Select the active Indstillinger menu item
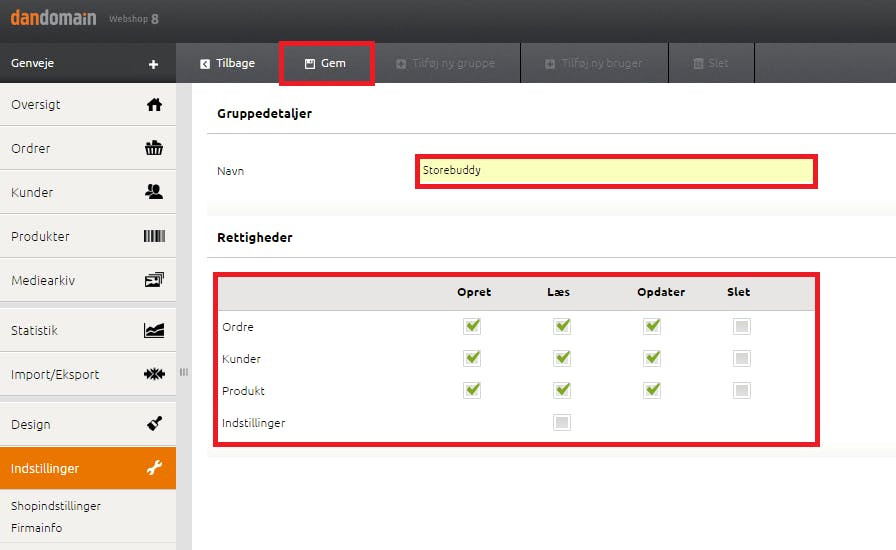The image size is (896, 550). tap(88, 468)
